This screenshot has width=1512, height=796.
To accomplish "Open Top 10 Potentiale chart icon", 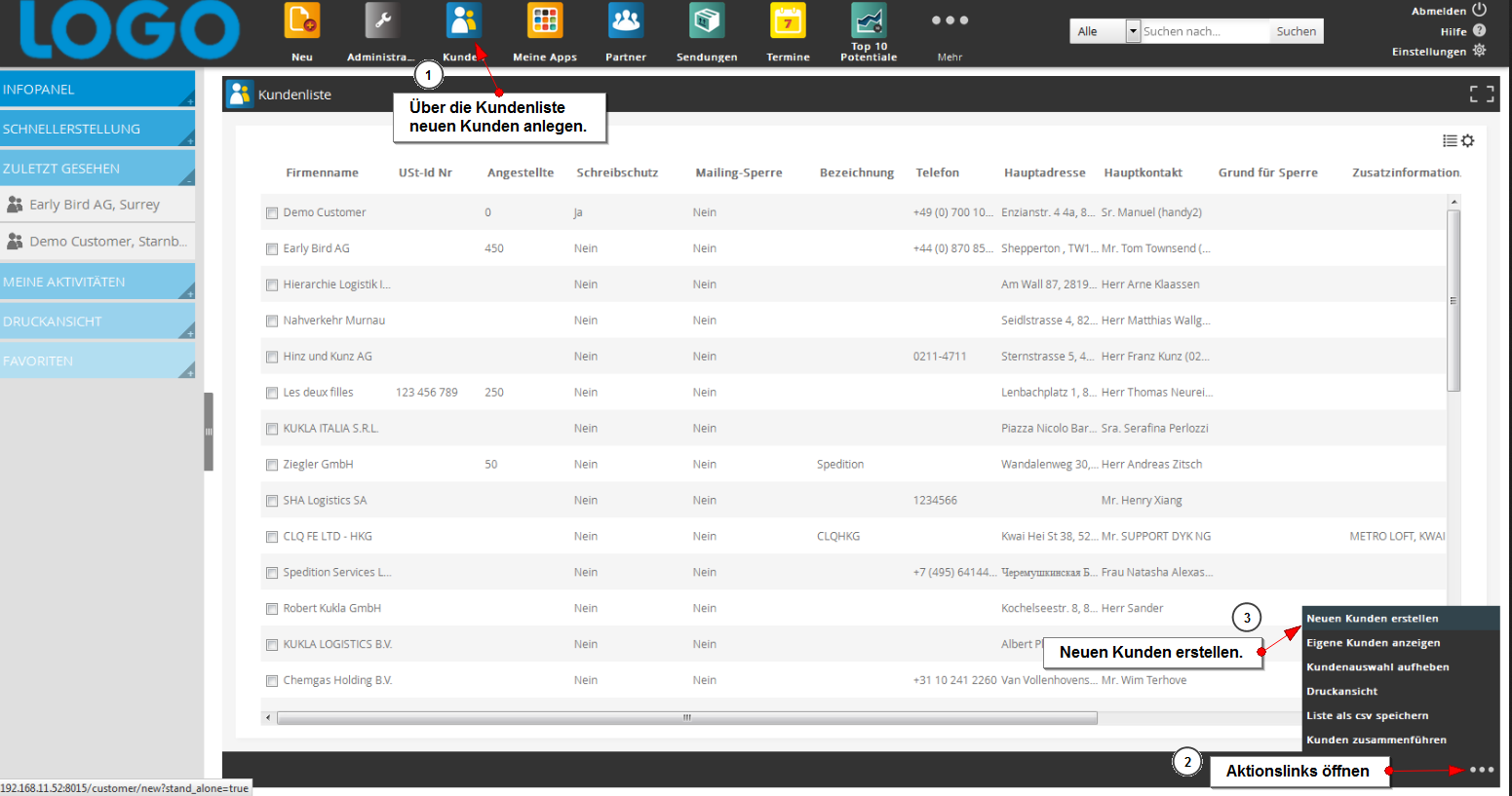I will pos(869,21).
